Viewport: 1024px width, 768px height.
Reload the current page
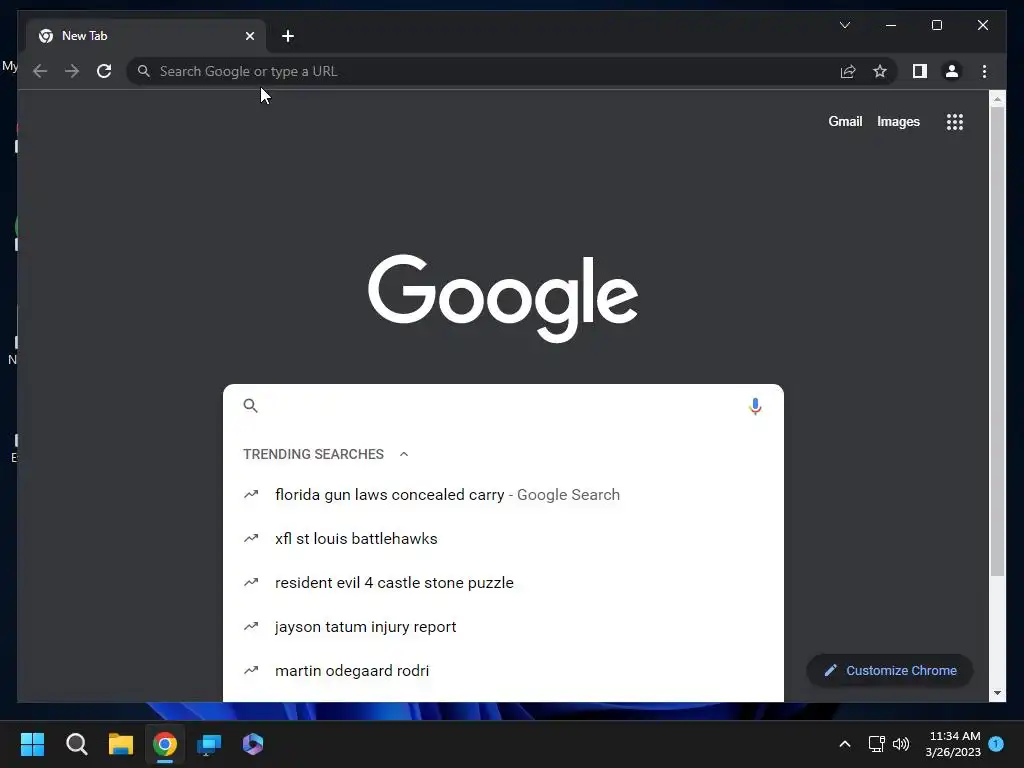[104, 71]
